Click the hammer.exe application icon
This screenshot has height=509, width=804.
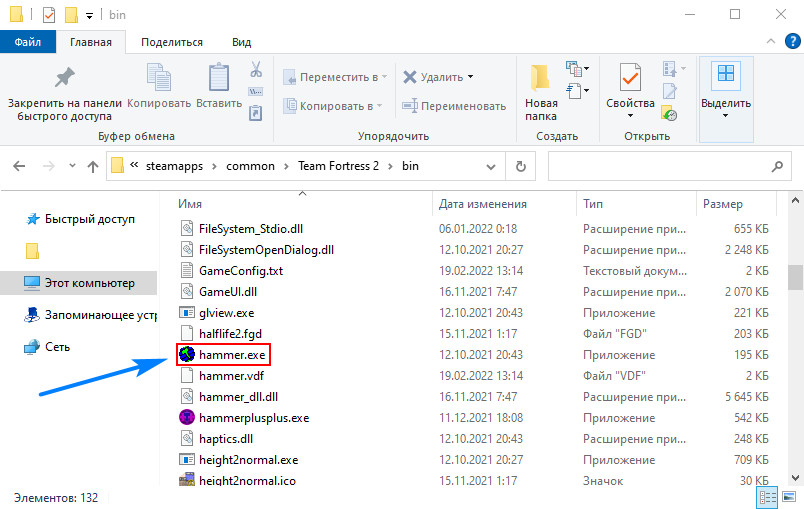pos(187,354)
